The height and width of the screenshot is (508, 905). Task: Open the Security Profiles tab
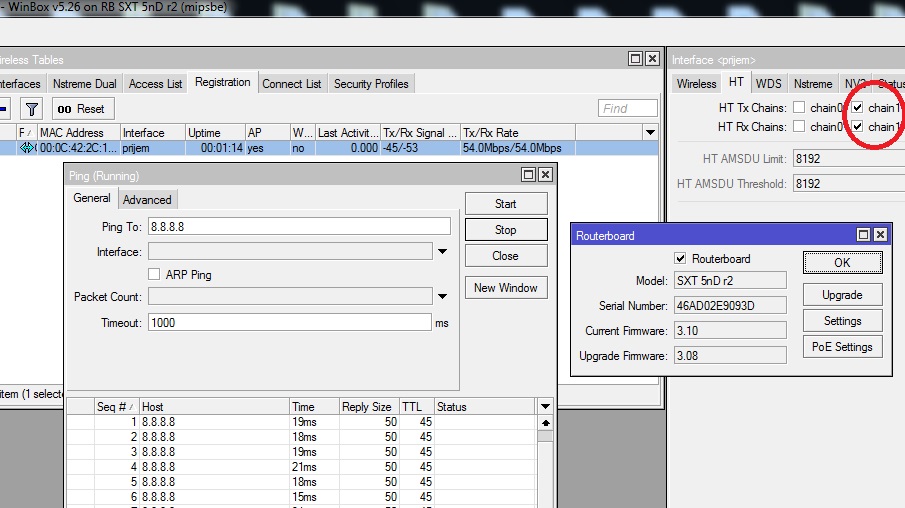point(371,84)
